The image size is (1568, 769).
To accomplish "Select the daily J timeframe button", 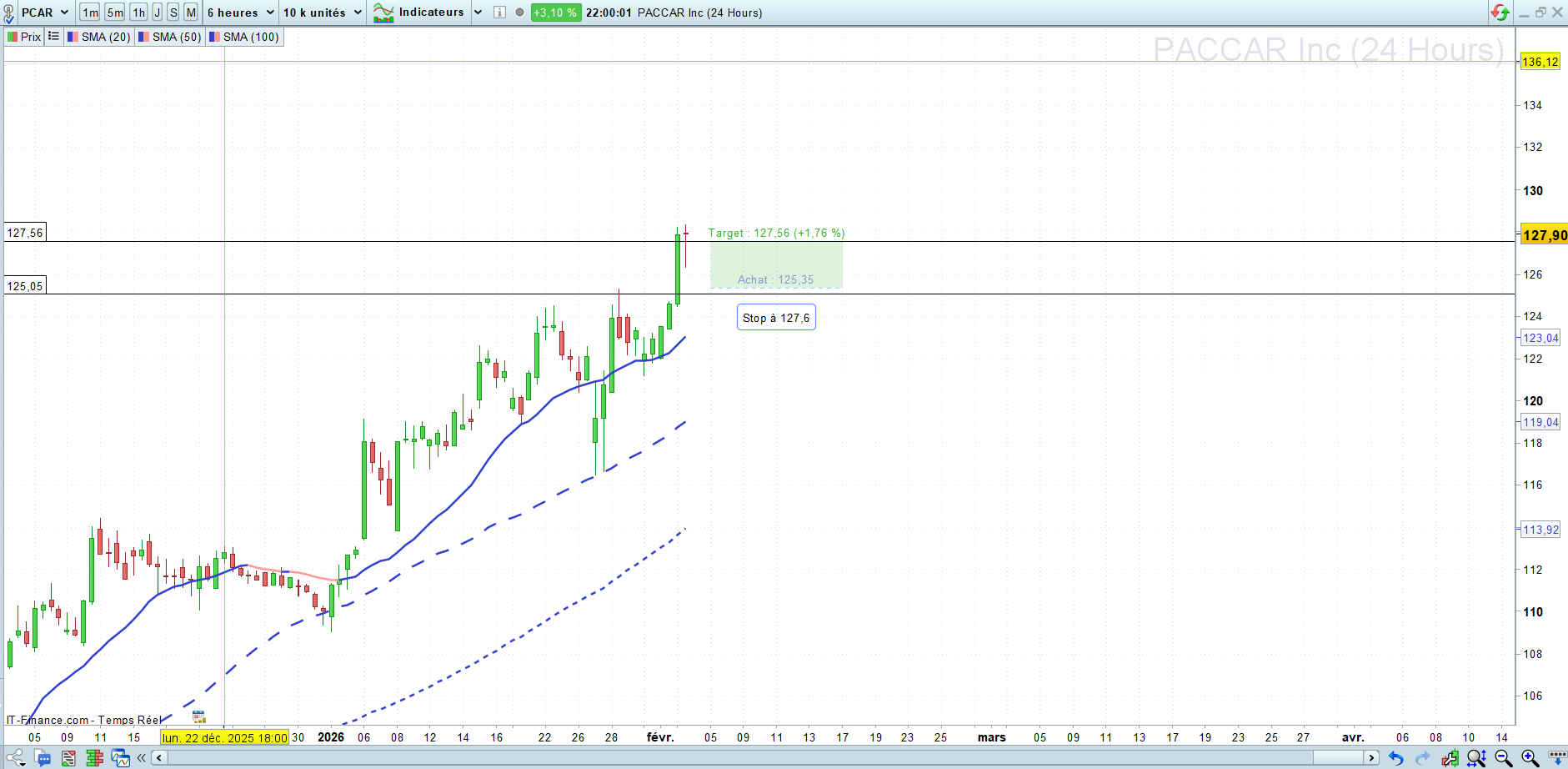I will coord(157,13).
